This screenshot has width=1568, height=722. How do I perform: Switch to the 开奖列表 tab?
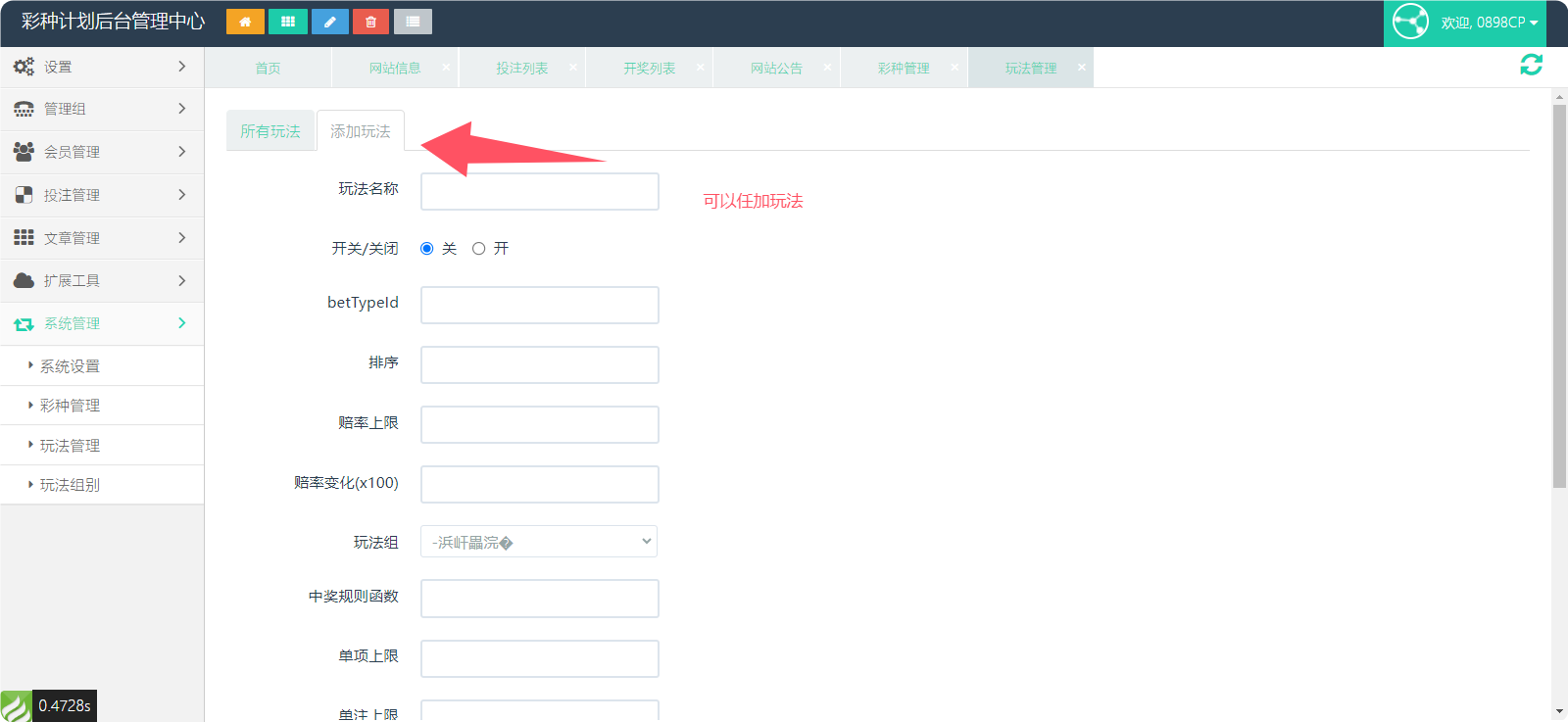point(649,68)
